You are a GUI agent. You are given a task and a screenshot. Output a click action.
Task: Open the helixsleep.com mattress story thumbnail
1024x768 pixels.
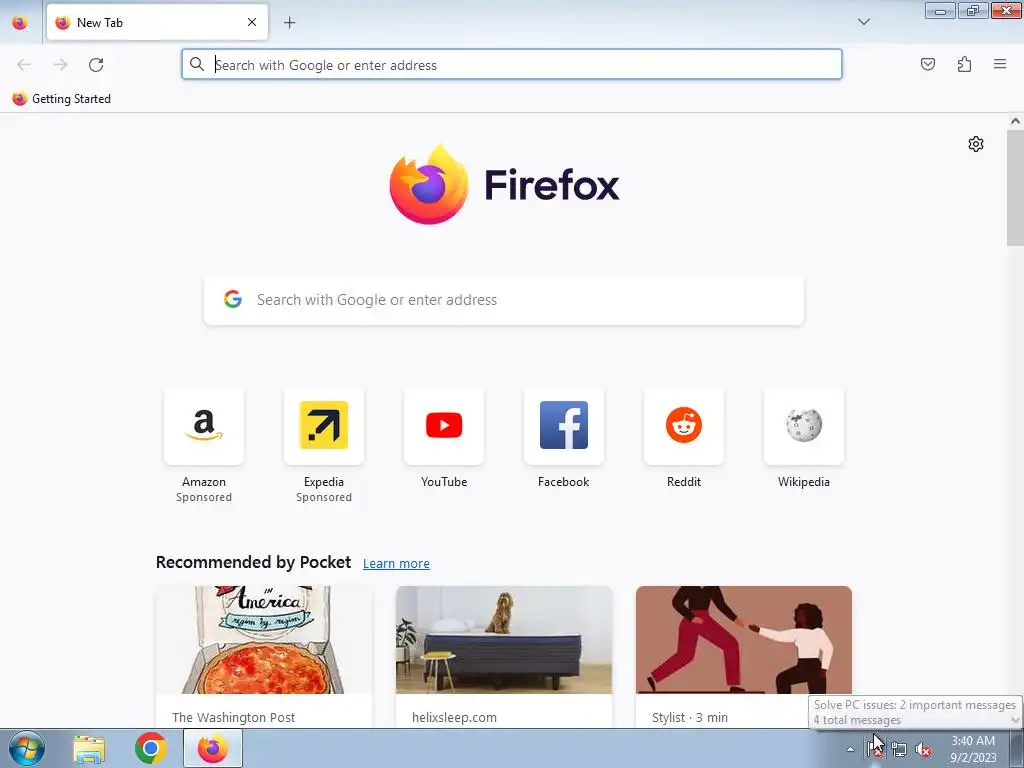coord(504,639)
